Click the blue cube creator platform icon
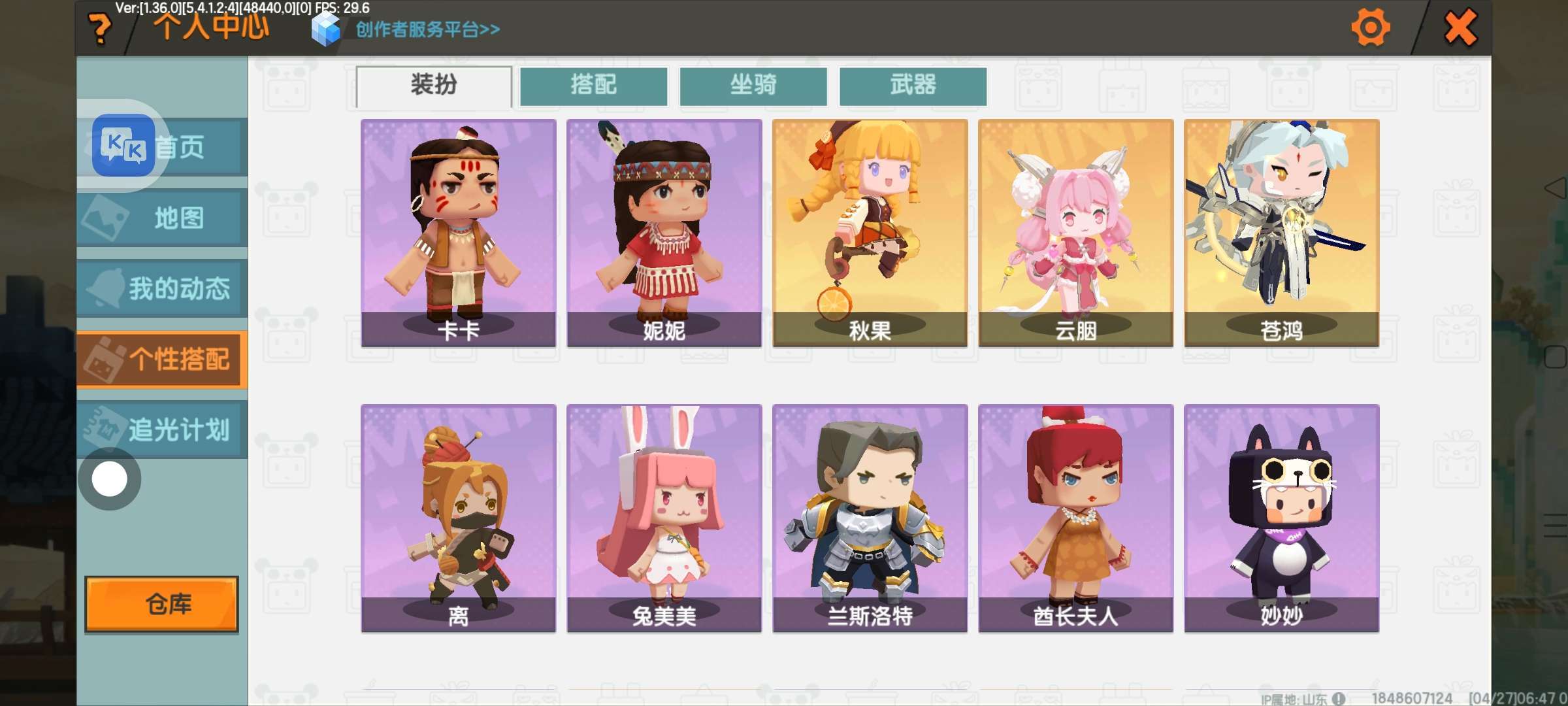Screen dimensions: 1568x706 [x=325, y=29]
